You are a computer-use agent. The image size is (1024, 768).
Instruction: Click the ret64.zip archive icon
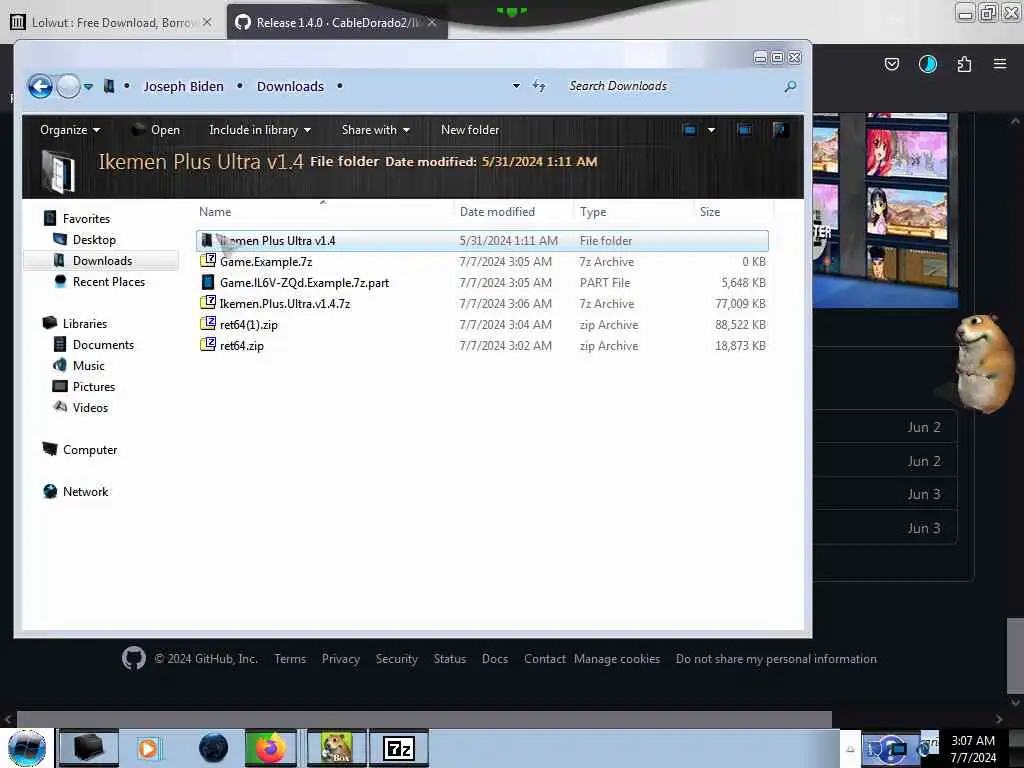pyautogui.click(x=208, y=345)
